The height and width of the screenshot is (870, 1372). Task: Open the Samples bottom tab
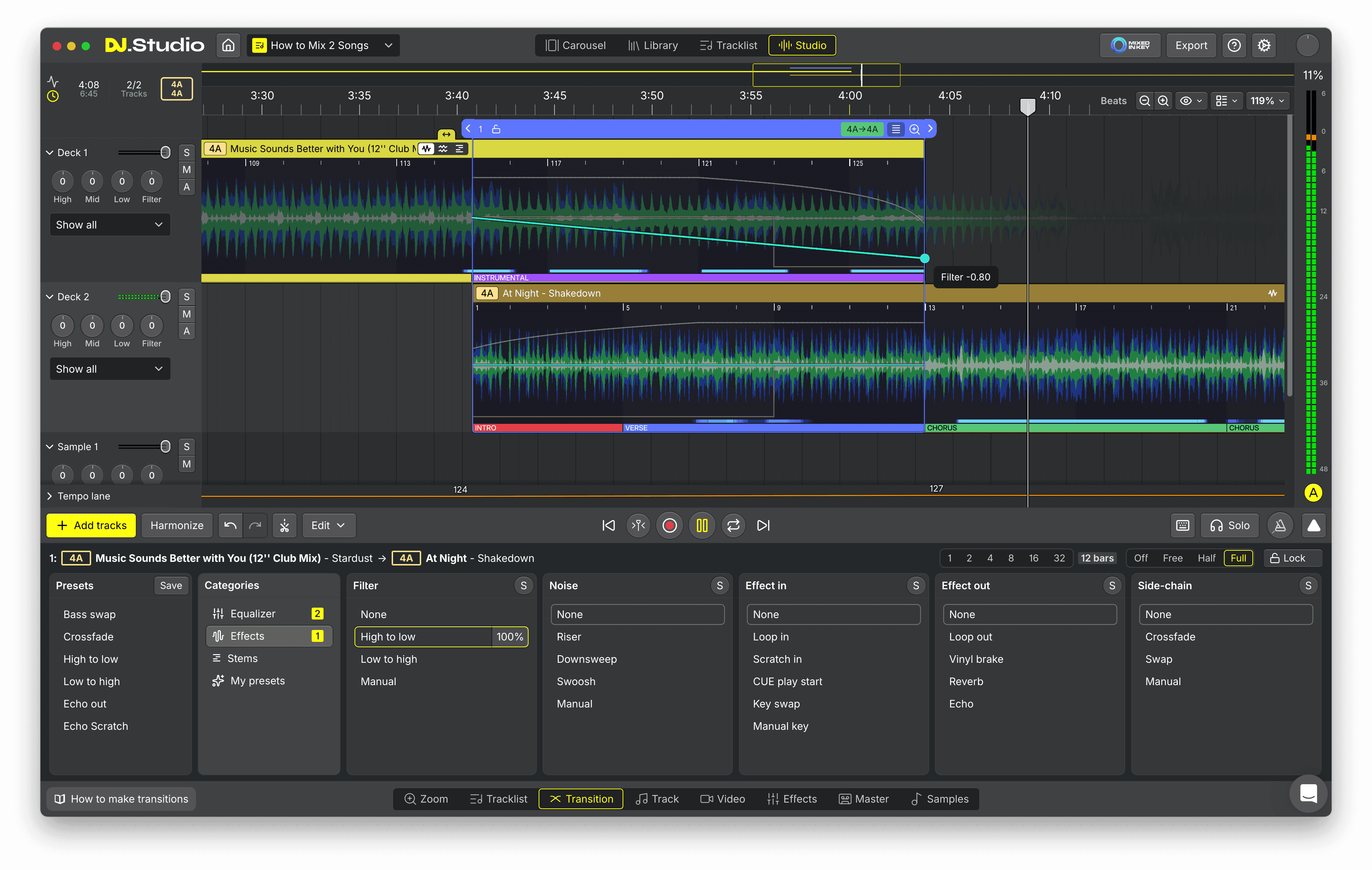pyautogui.click(x=940, y=799)
